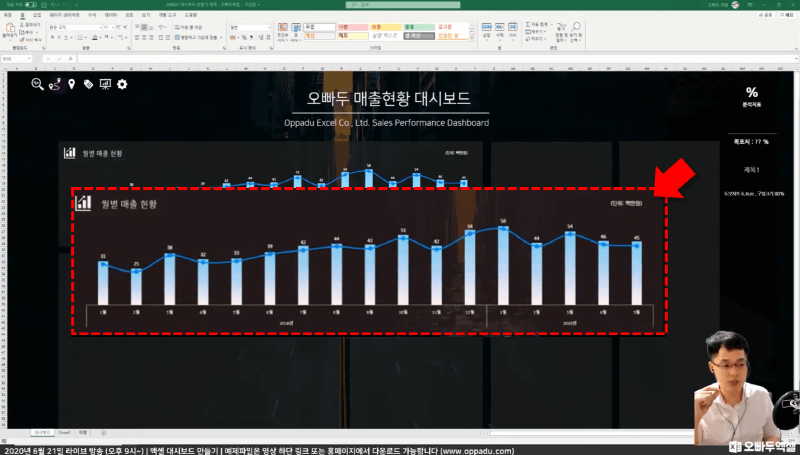Open the font size dropdown
The height and width of the screenshot is (455, 800).
113,27
